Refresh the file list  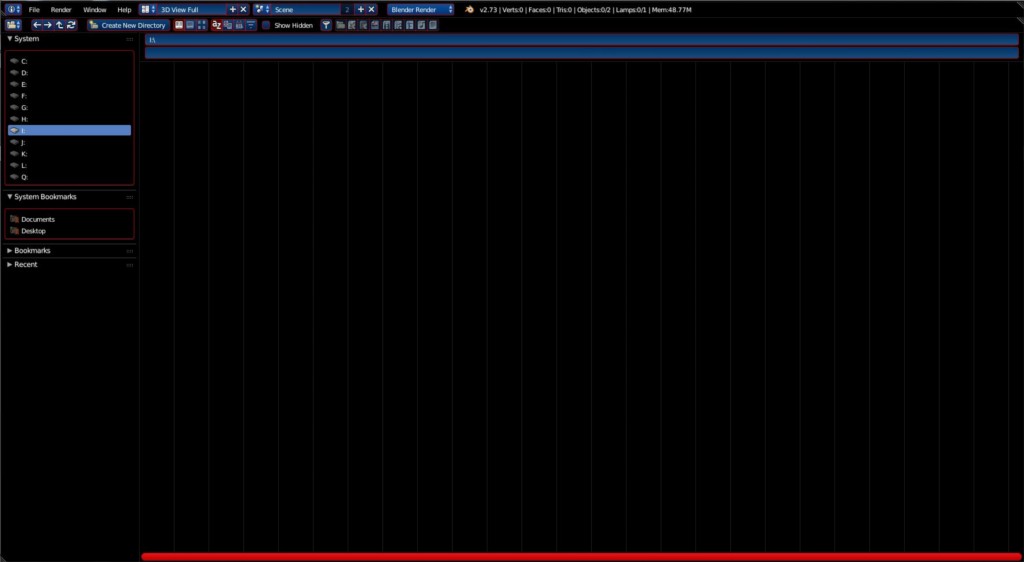point(71,25)
